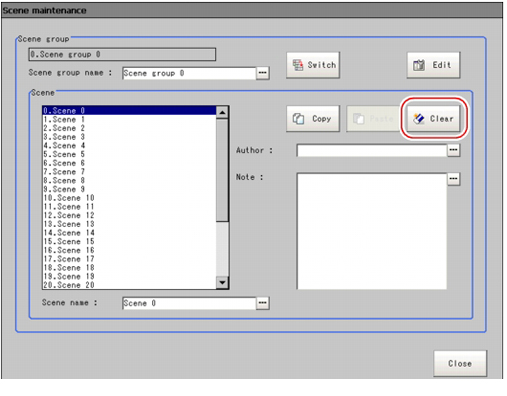
Task: Select 4.Scene 4 in the list
Action: (x=129, y=145)
